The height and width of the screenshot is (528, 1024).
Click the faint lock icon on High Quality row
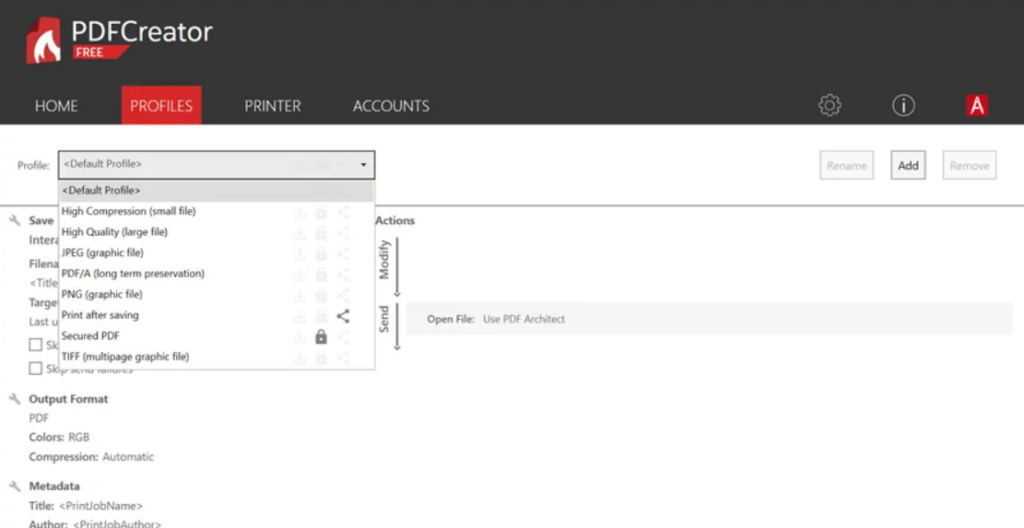[x=321, y=233]
